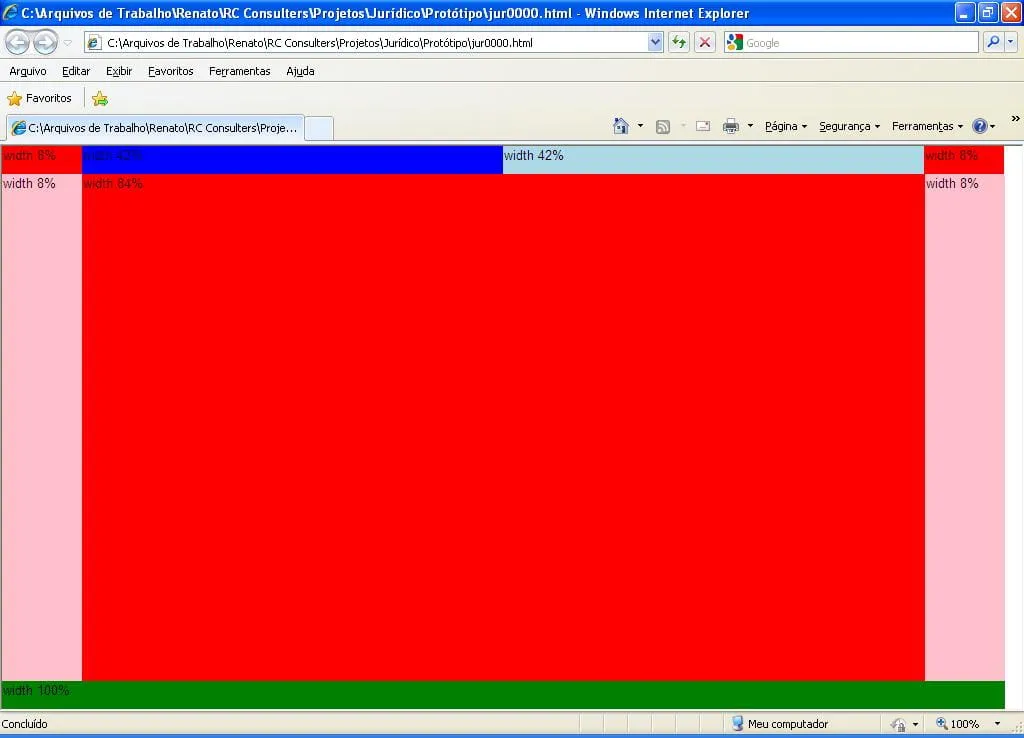Open the Segurança command bar menu
Viewport: 1024px width, 738px height.
click(x=849, y=127)
